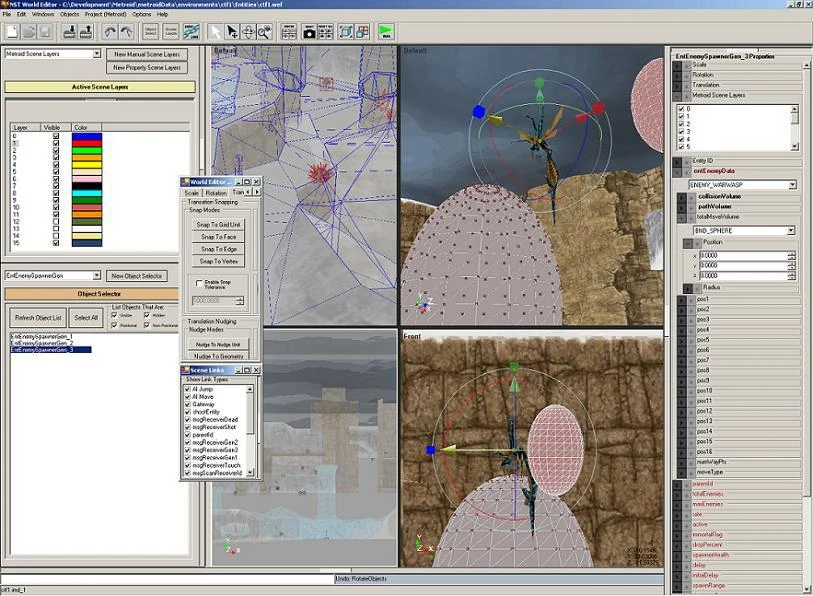Toggle Gateway link type checkbox

[x=188, y=404]
